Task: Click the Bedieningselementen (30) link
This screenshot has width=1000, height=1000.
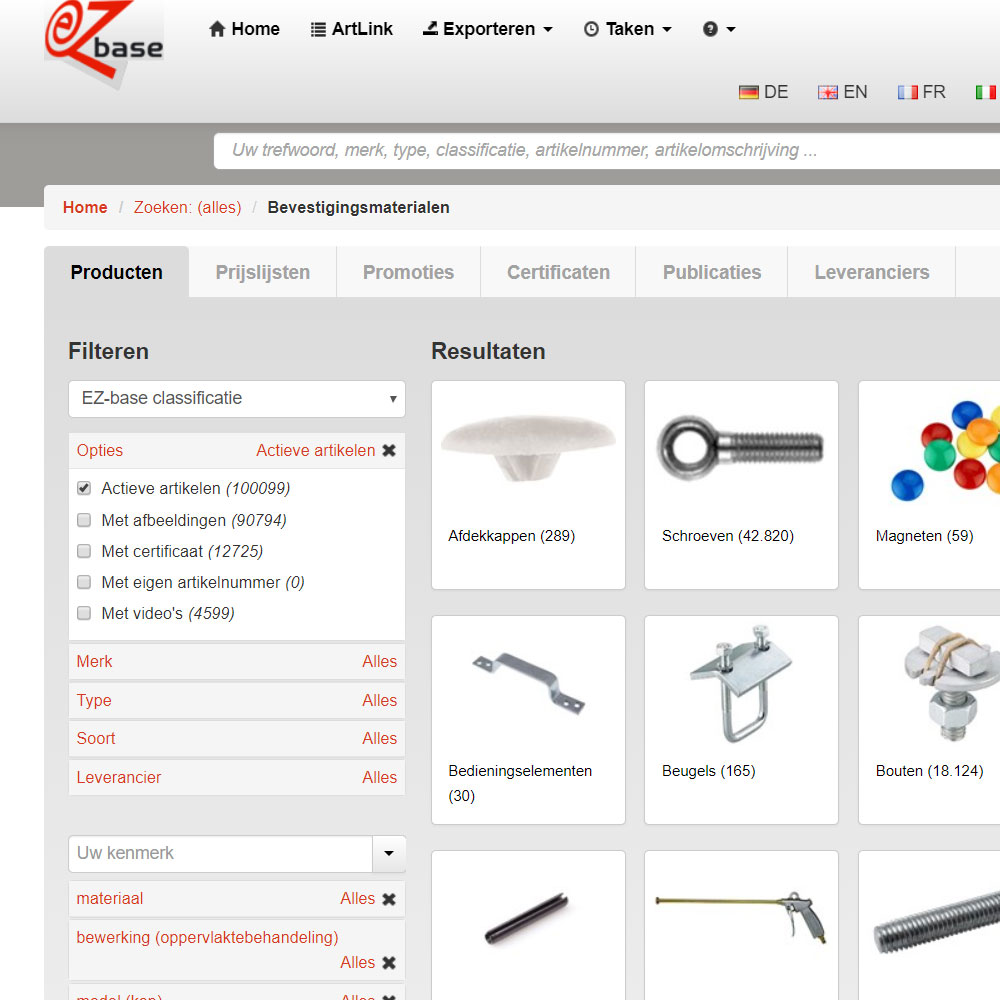Action: tap(520, 783)
